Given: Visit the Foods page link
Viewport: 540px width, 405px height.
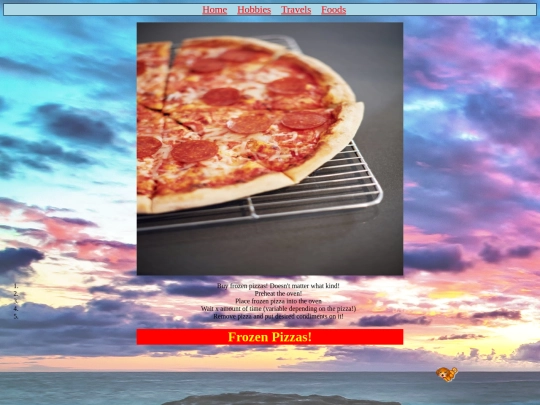Looking at the screenshot, I should coord(334,10).
